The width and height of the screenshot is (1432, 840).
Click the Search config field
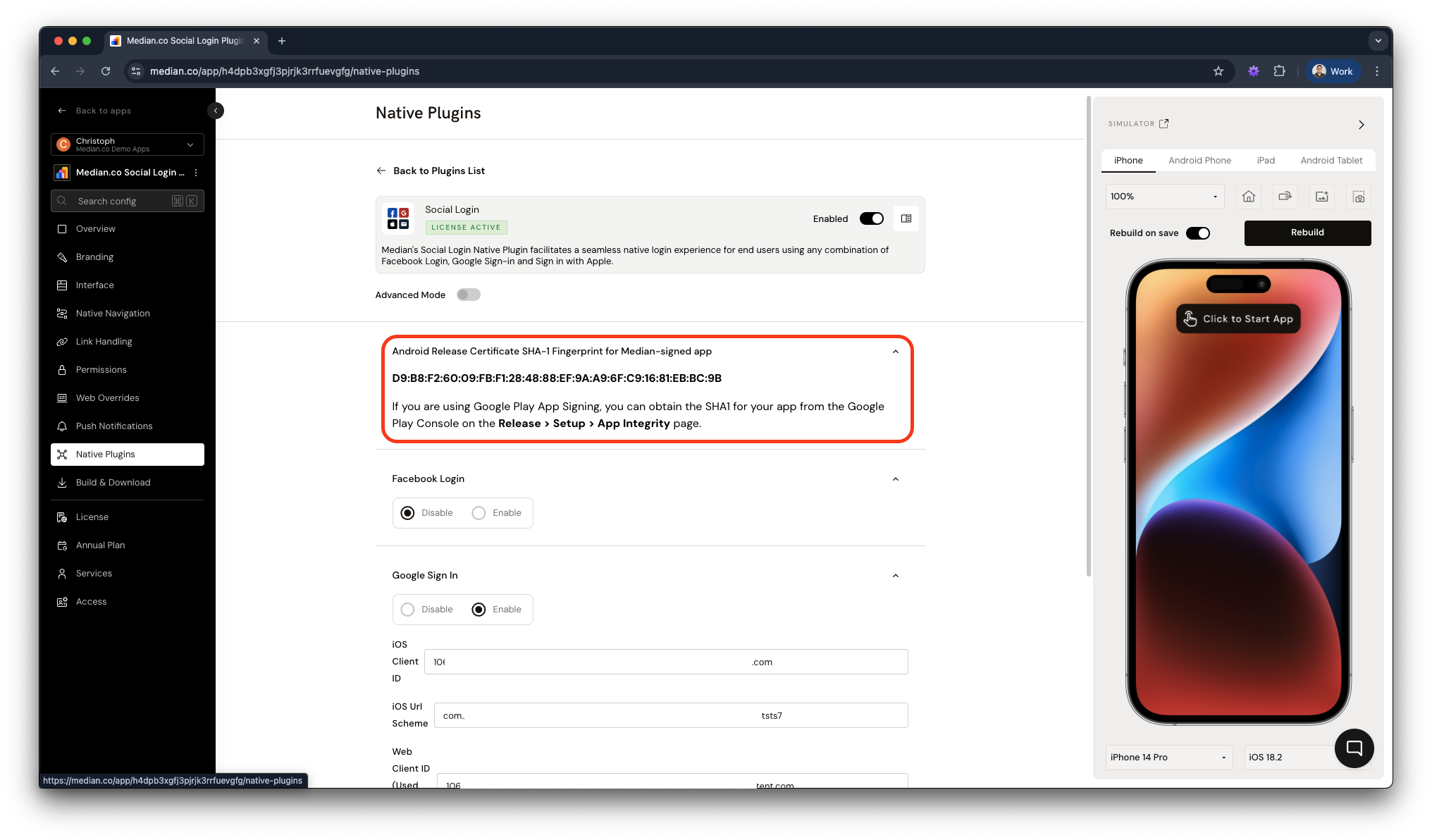point(128,201)
